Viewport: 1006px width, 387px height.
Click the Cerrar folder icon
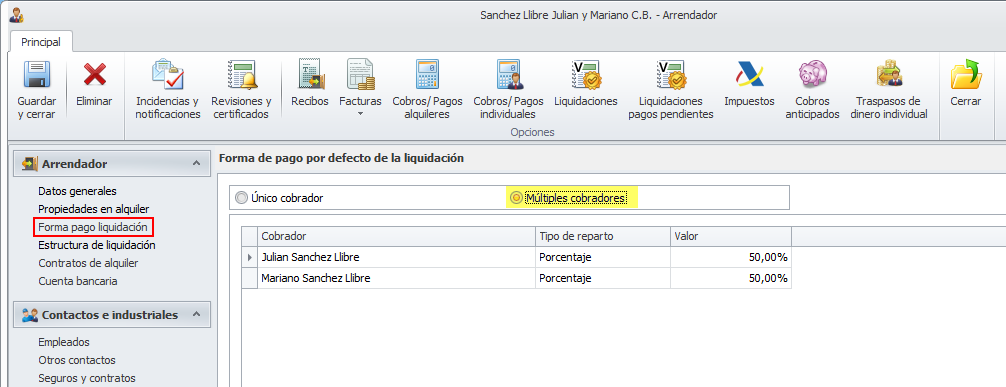pos(966,74)
